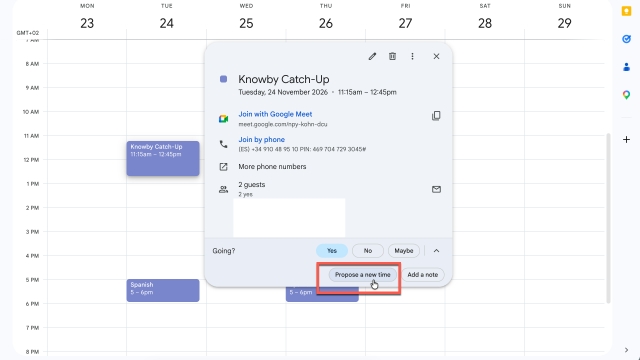640x360 pixels.
Task: Select Wednesday 25 date header
Action: tap(246, 23)
